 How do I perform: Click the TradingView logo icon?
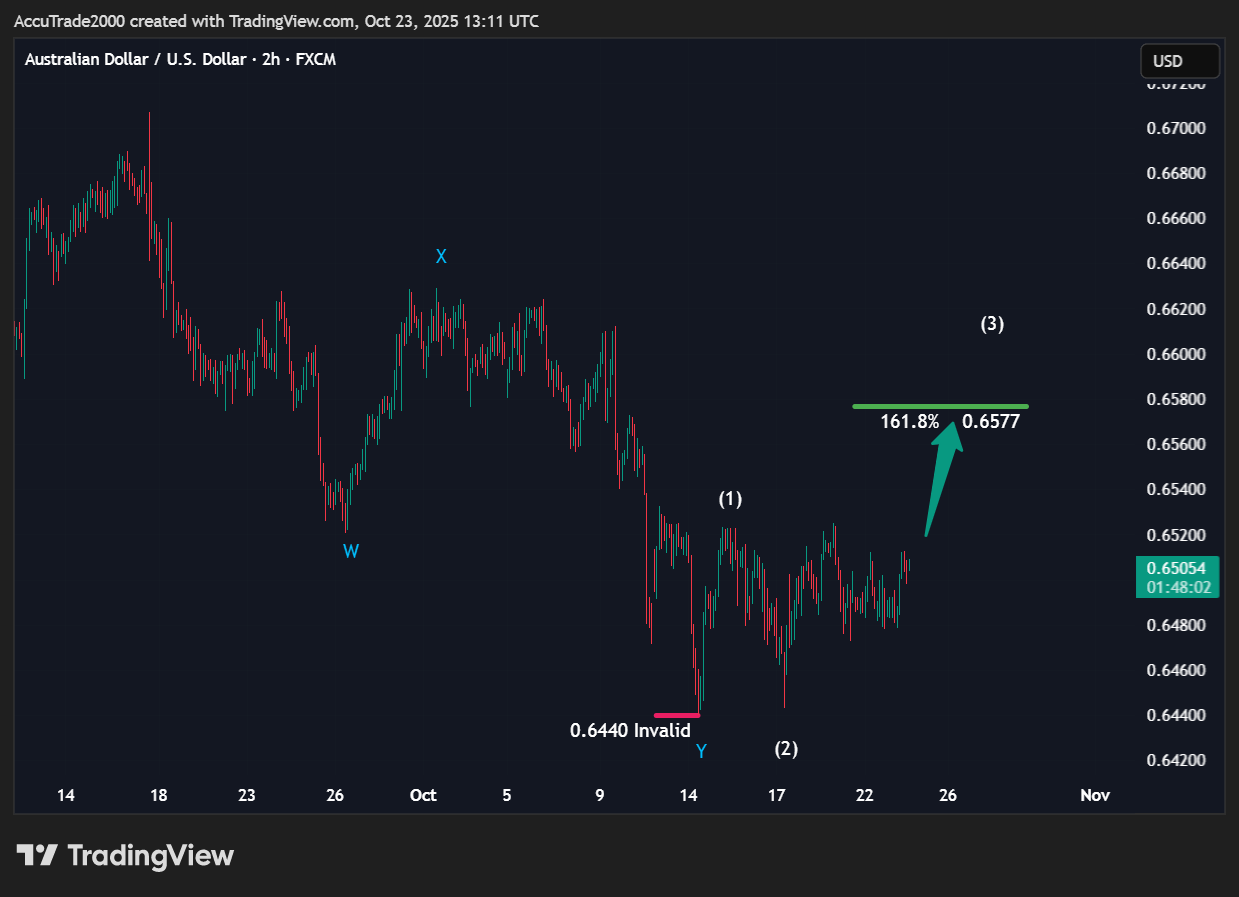point(37,855)
